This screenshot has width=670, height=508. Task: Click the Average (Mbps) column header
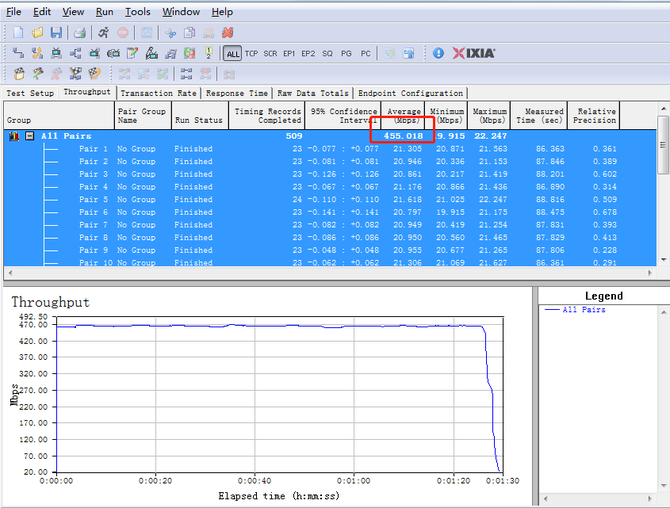[x=404, y=115]
